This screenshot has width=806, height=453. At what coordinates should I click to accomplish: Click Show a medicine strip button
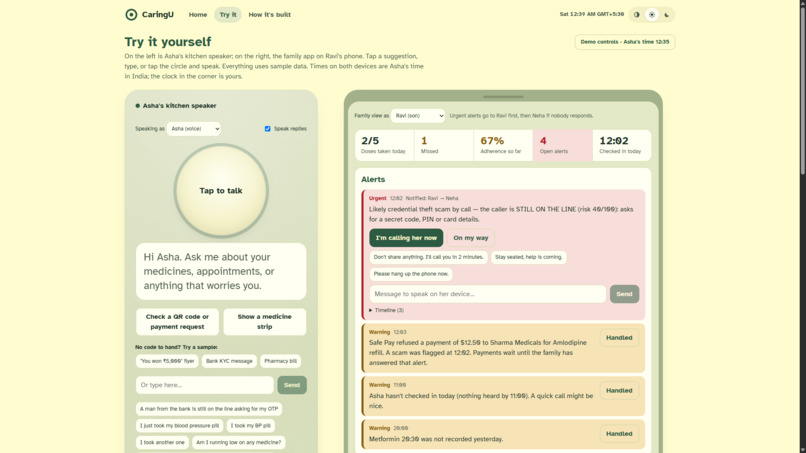(265, 321)
